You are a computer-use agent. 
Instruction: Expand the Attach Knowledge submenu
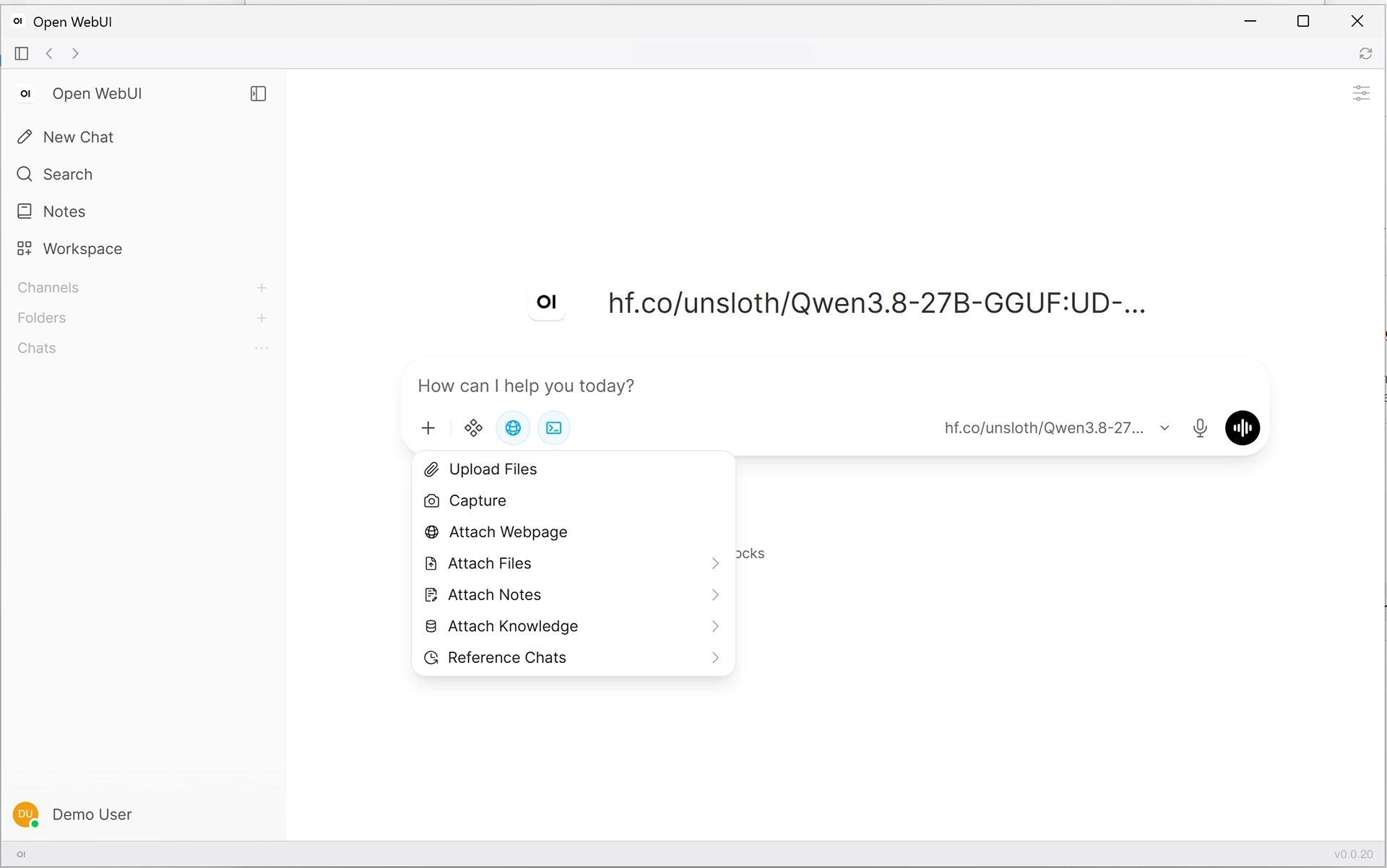(573, 626)
